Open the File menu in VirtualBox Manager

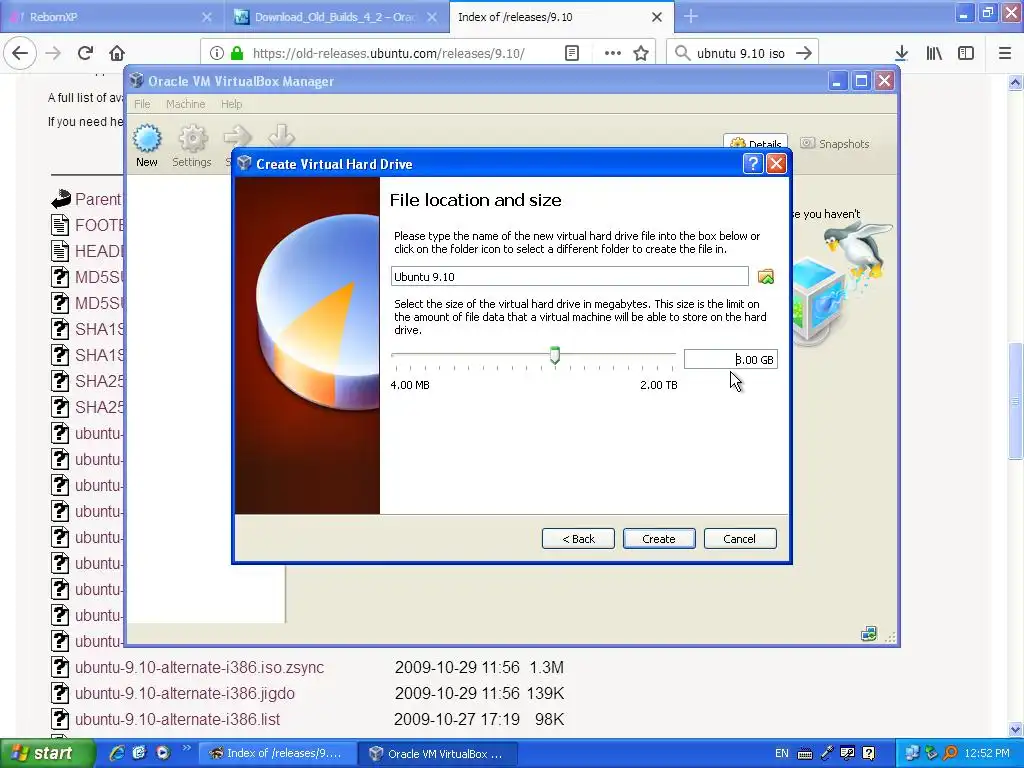tap(142, 104)
